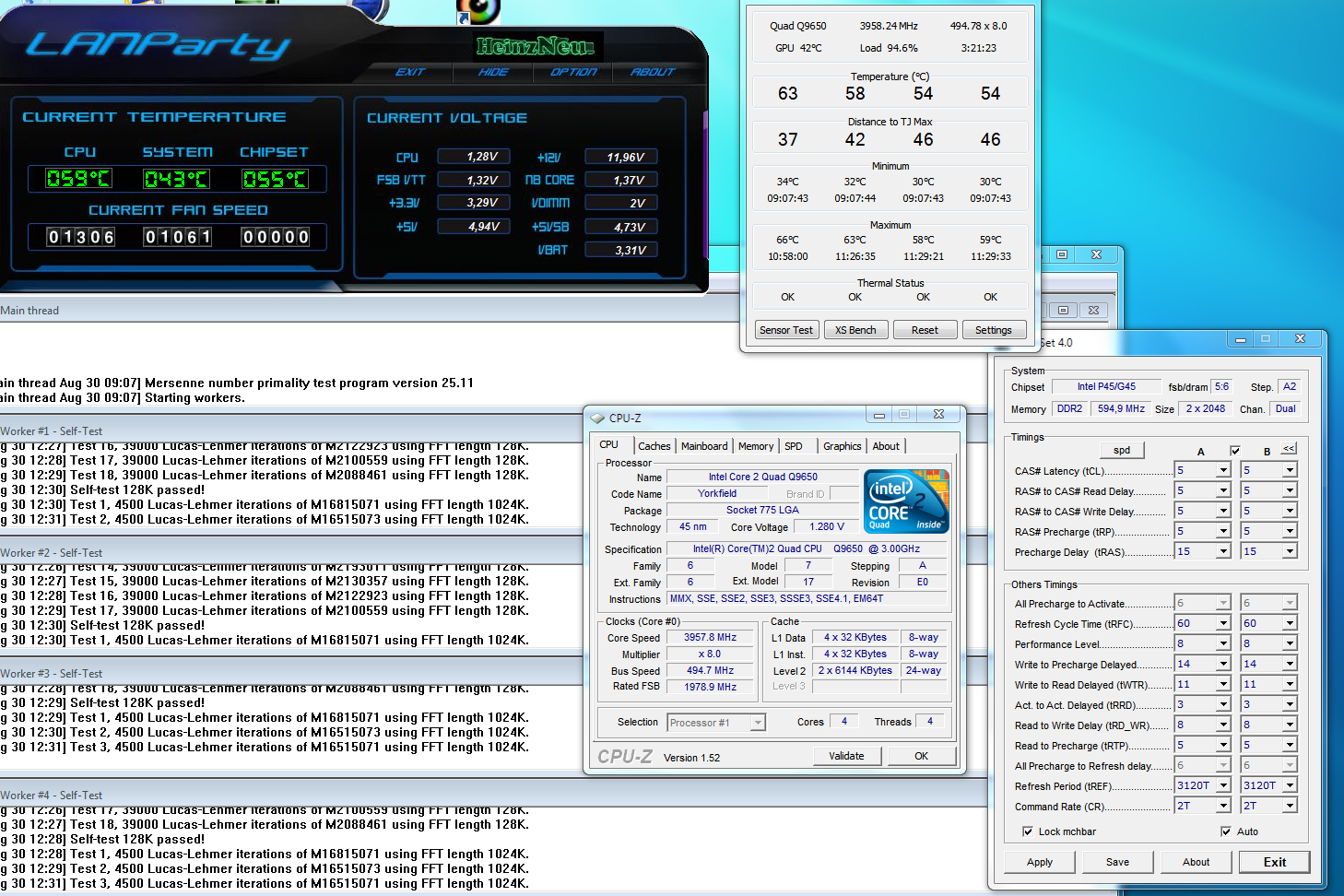Open CAS# Latency (tCL) dropdown in column B
The height and width of the screenshot is (896, 1344).
(1290, 470)
